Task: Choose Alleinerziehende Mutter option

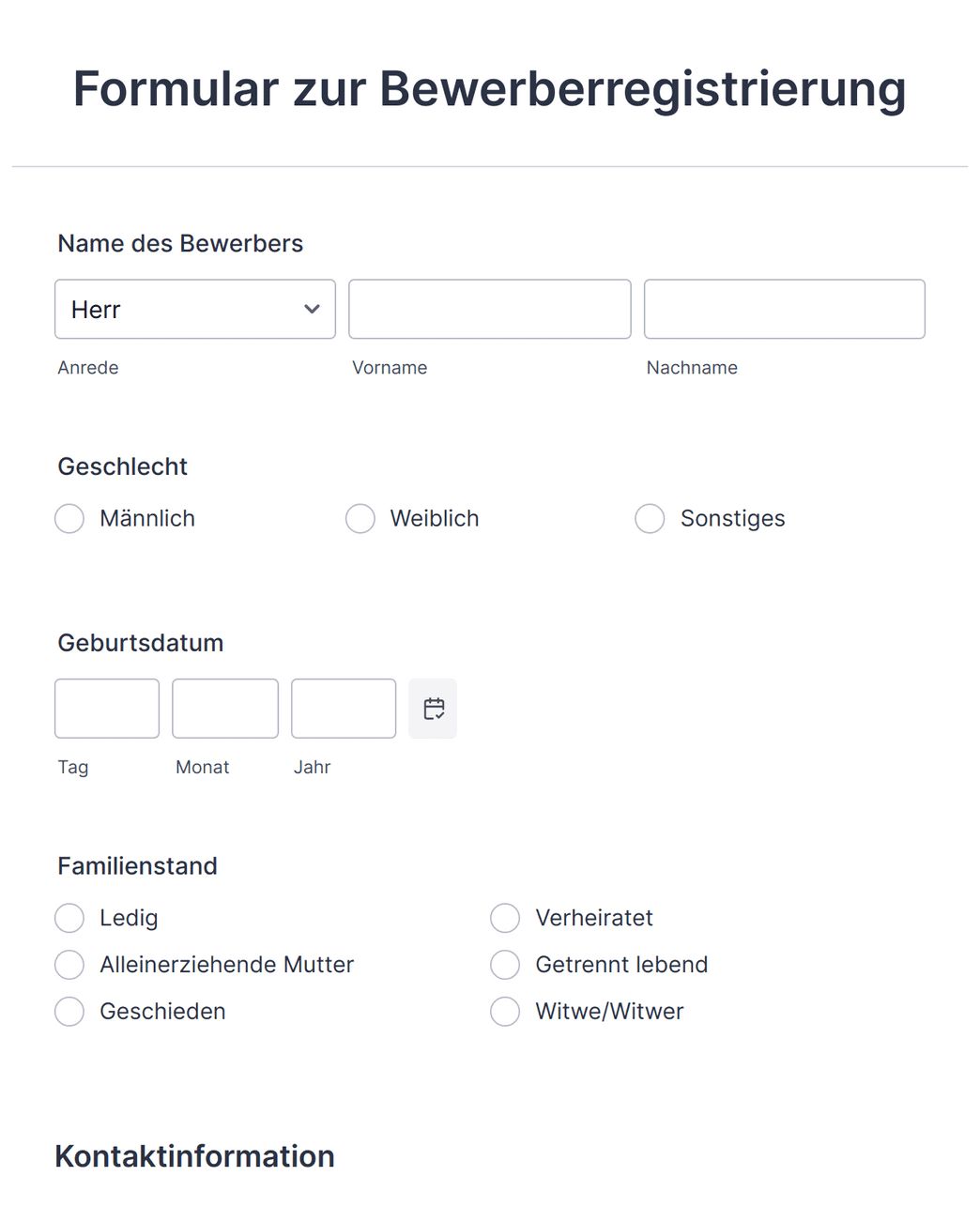Action: tap(69, 965)
